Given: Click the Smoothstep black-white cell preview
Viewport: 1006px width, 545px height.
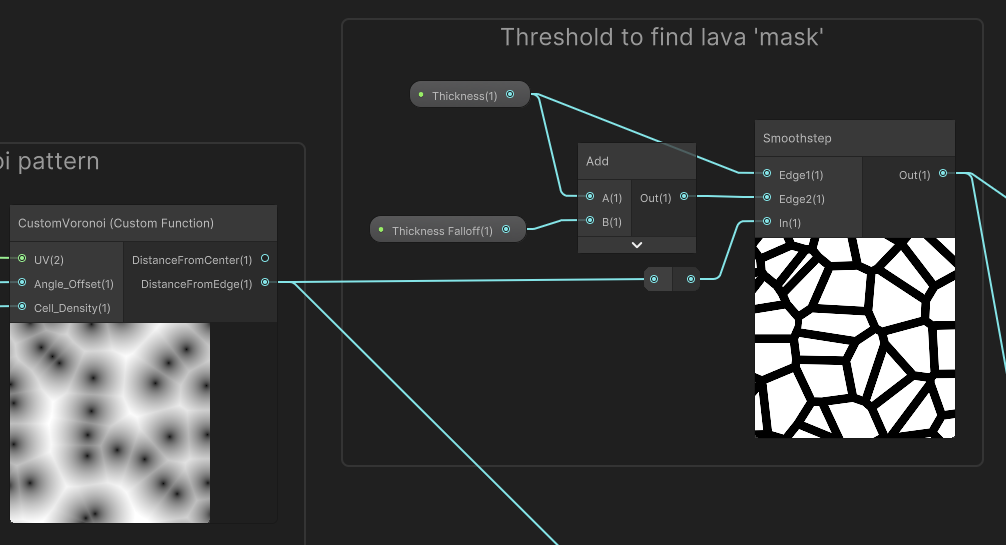Looking at the screenshot, I should [854, 337].
